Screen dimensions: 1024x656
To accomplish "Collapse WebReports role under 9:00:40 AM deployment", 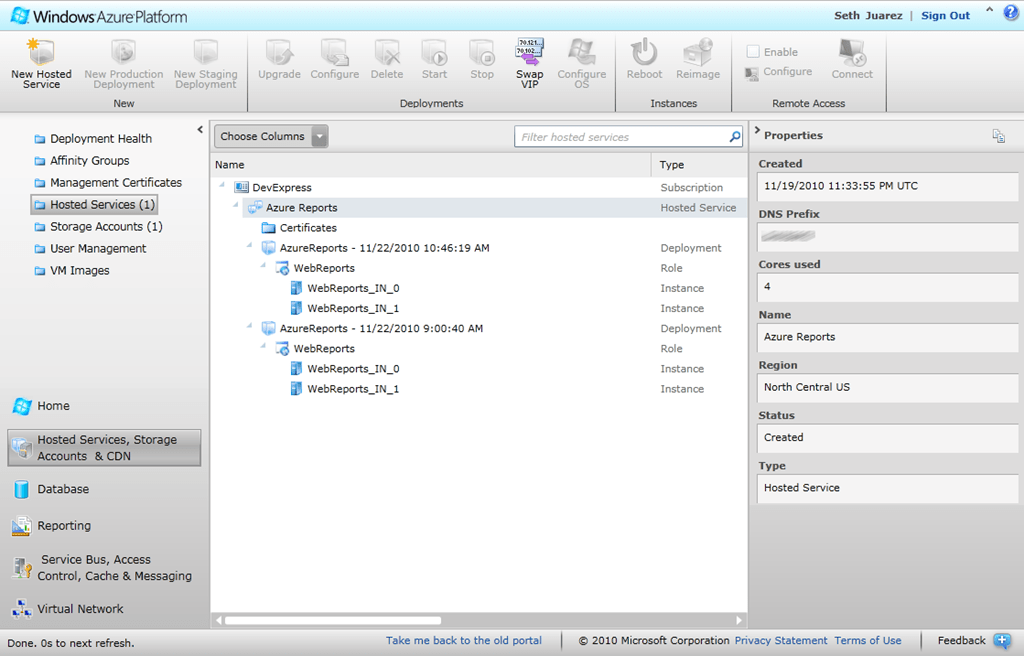I will tap(263, 346).
